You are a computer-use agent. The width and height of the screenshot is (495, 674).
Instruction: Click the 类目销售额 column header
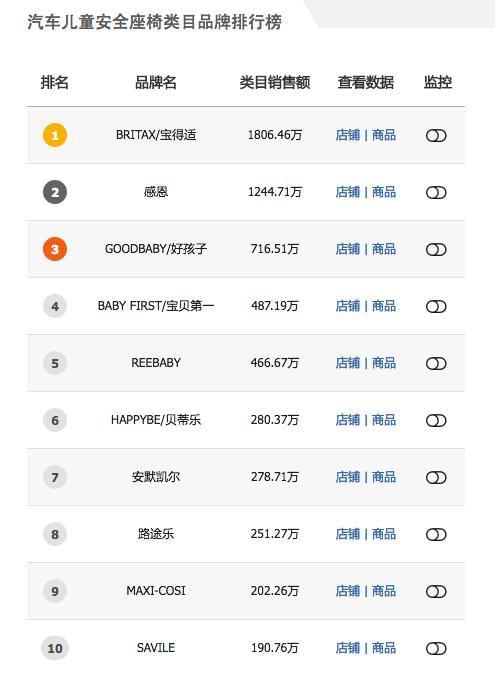point(275,82)
